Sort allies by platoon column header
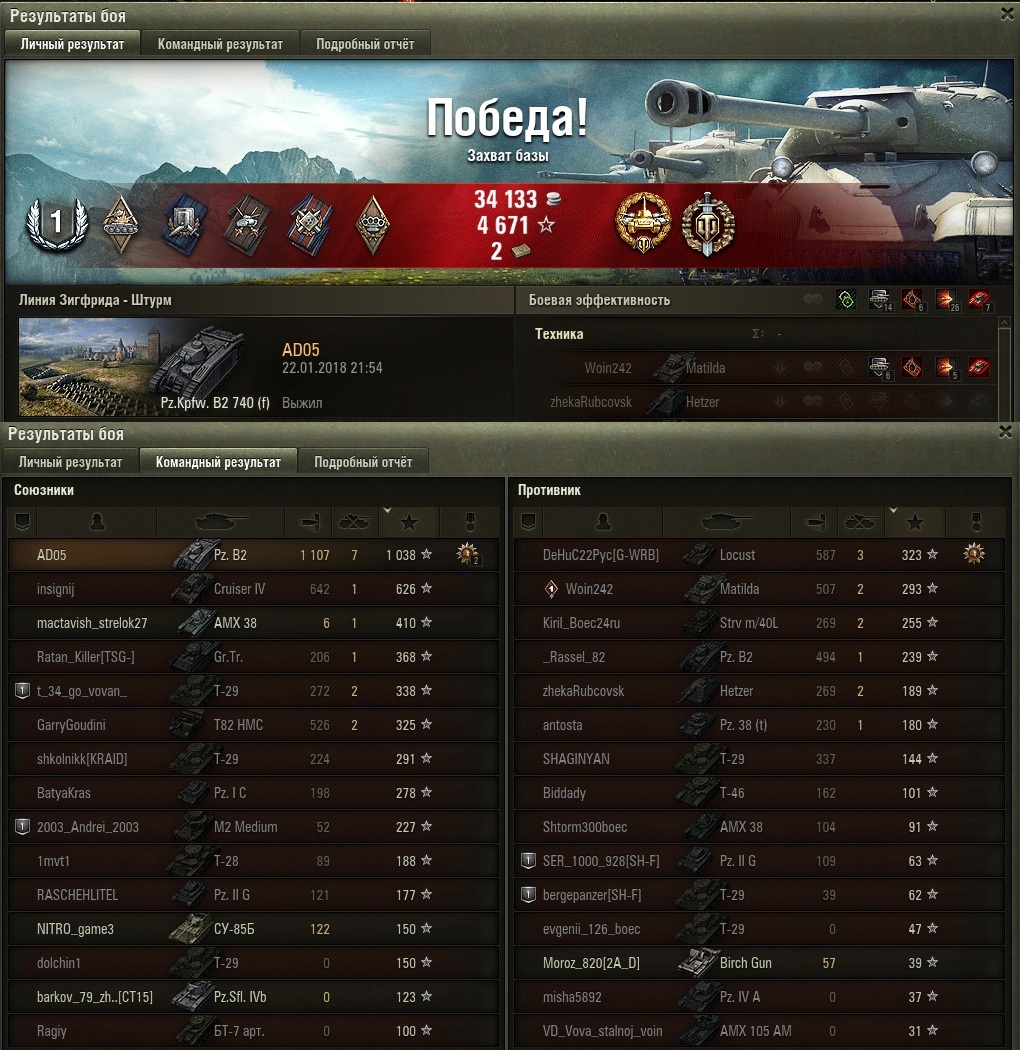This screenshot has height=1050, width=1020. (x=22, y=522)
